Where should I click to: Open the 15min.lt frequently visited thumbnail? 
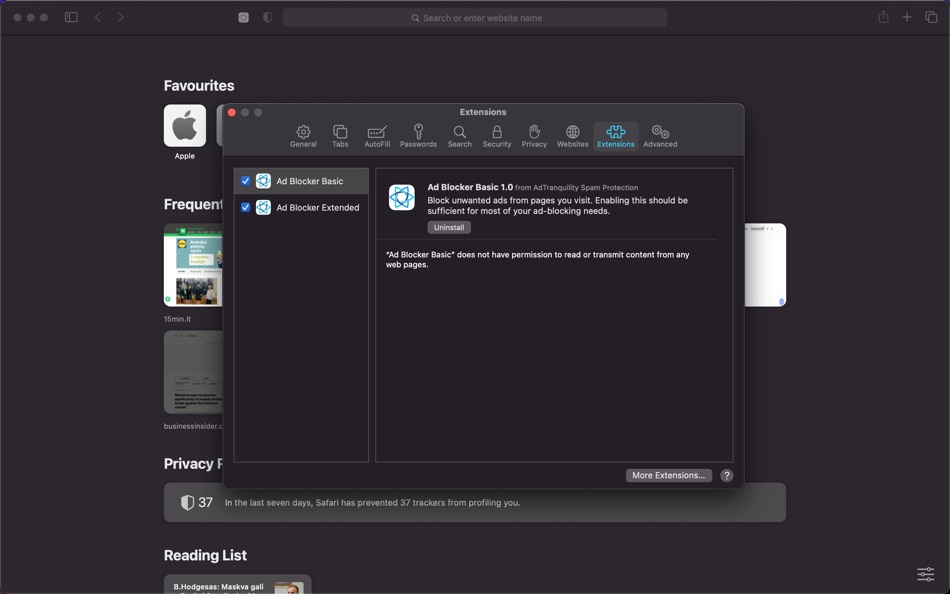[x=193, y=265]
